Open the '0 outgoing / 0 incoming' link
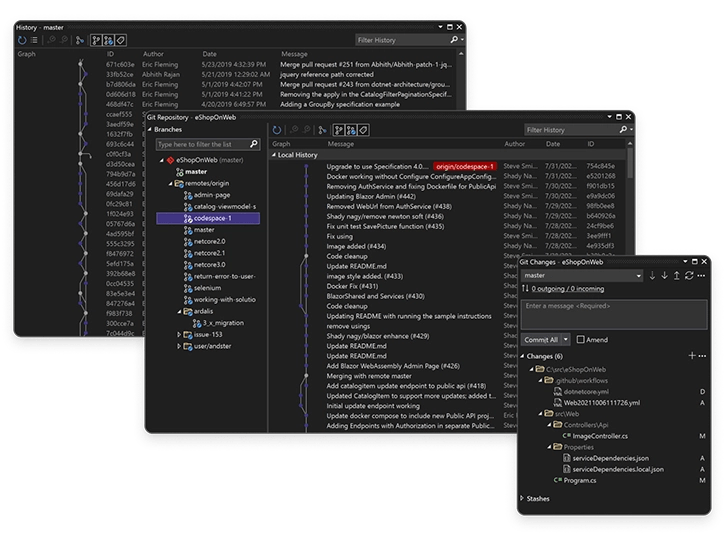The image size is (725, 536). click(x=567, y=289)
